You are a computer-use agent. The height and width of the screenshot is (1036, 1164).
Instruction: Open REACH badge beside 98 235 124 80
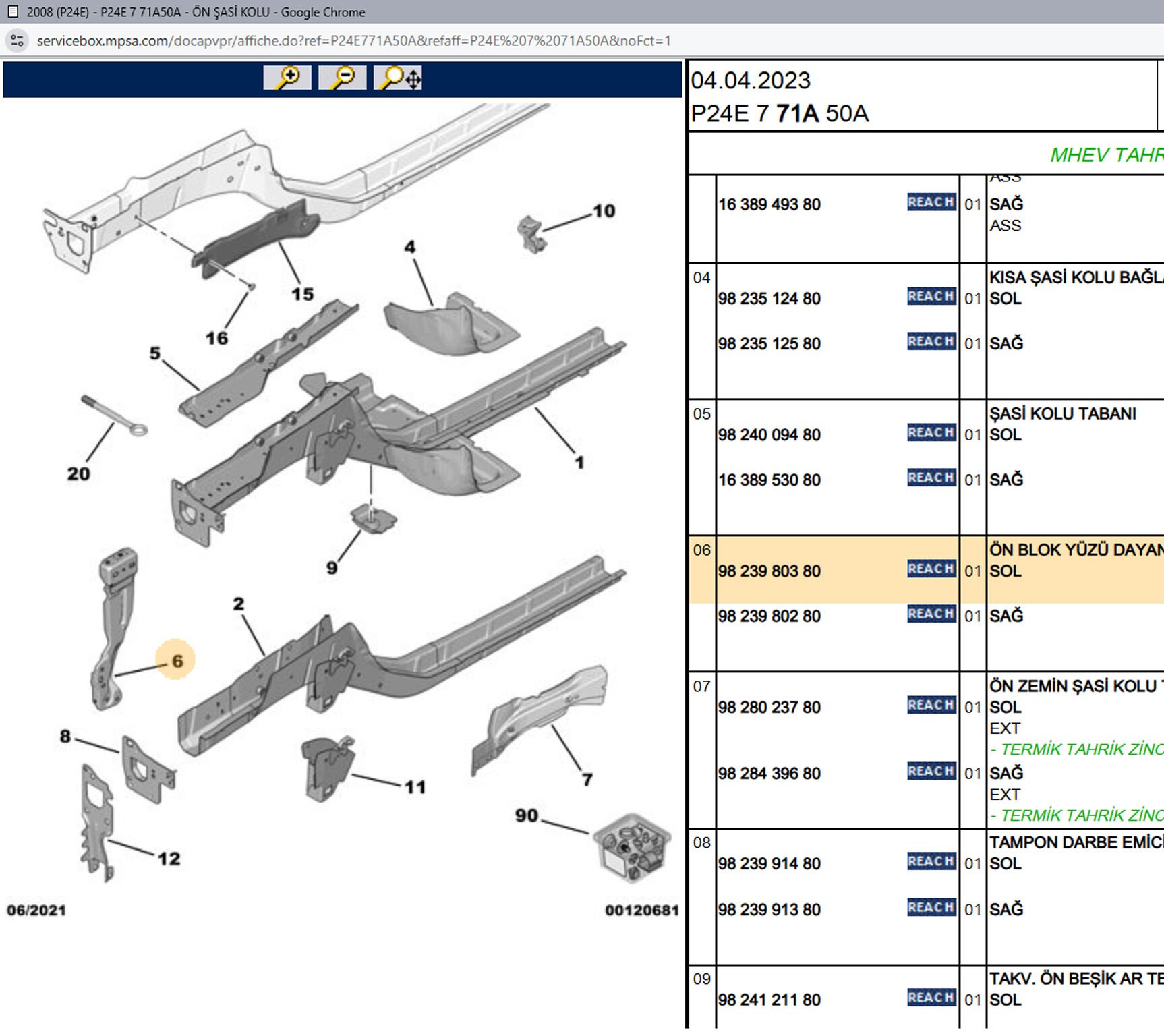pyautogui.click(x=931, y=297)
